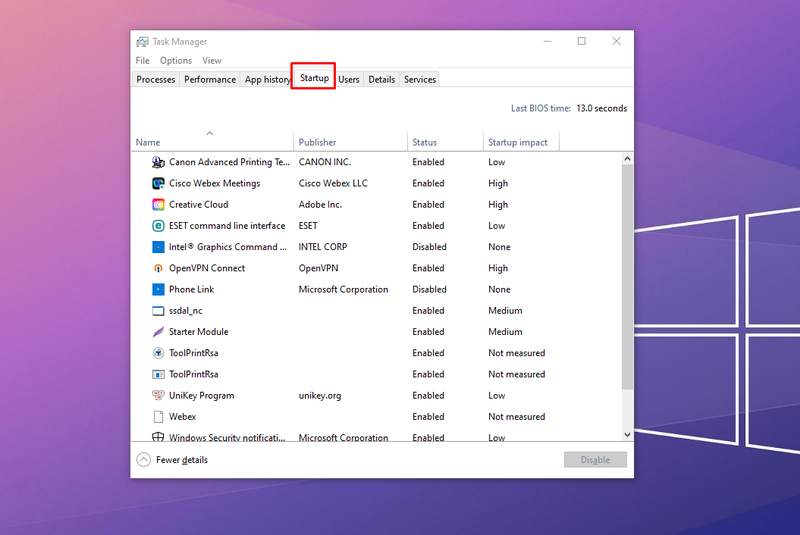Select the Phone Link entry
Viewport: 800px width, 535px height.
[x=377, y=290]
